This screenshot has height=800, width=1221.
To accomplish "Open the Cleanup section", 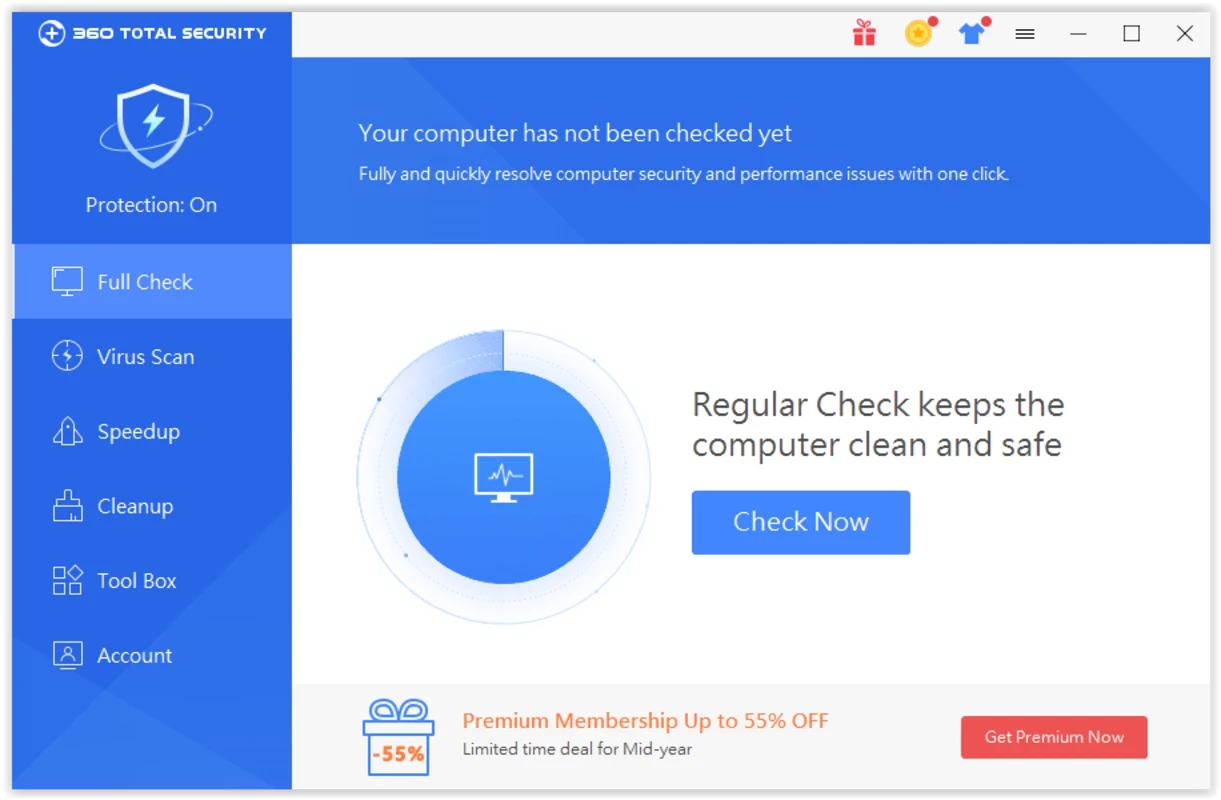I will (x=135, y=506).
